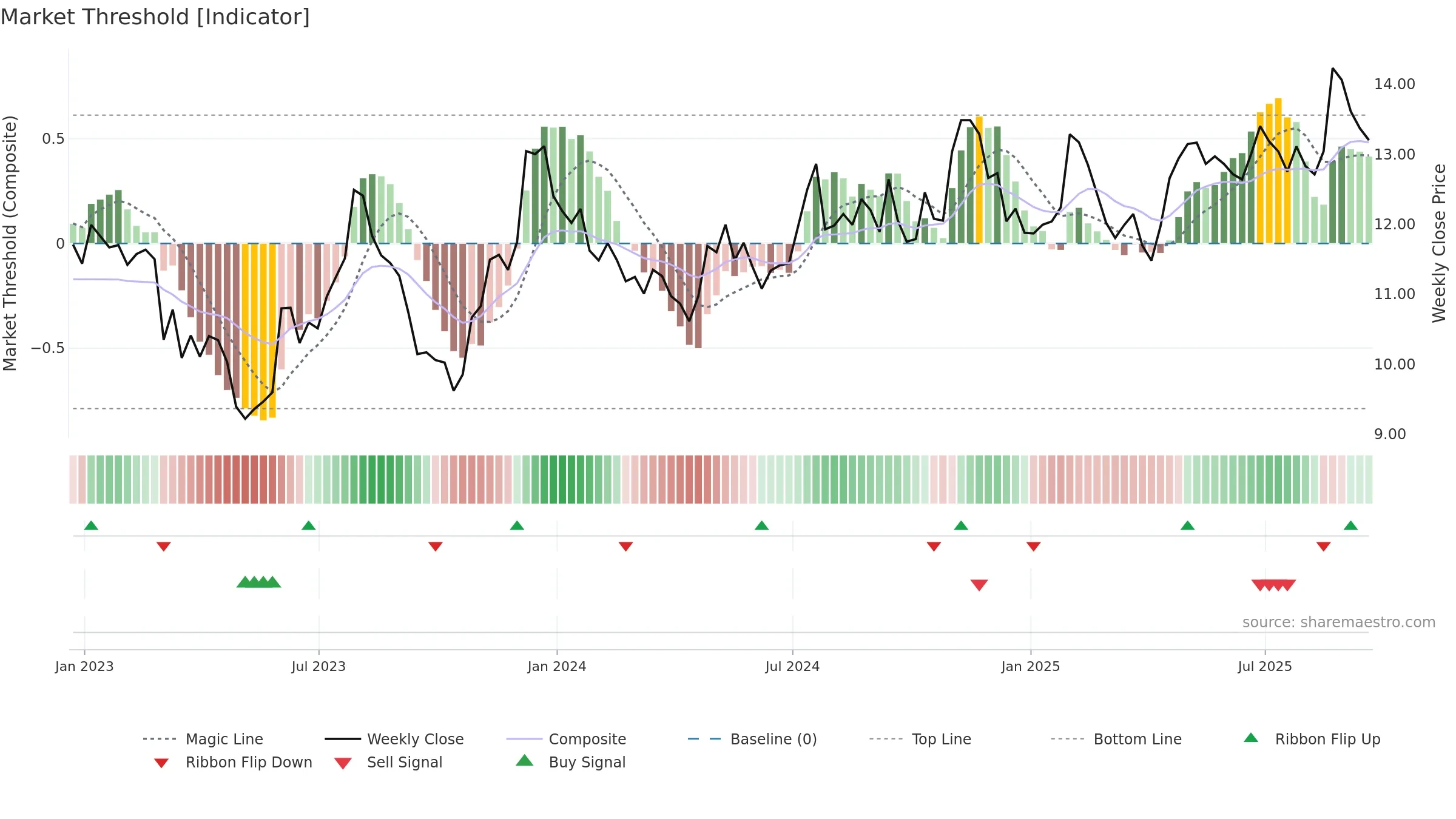Click the ribbon flip down marker in Sep 2023
This screenshot has height=819, width=1456.
click(x=435, y=547)
